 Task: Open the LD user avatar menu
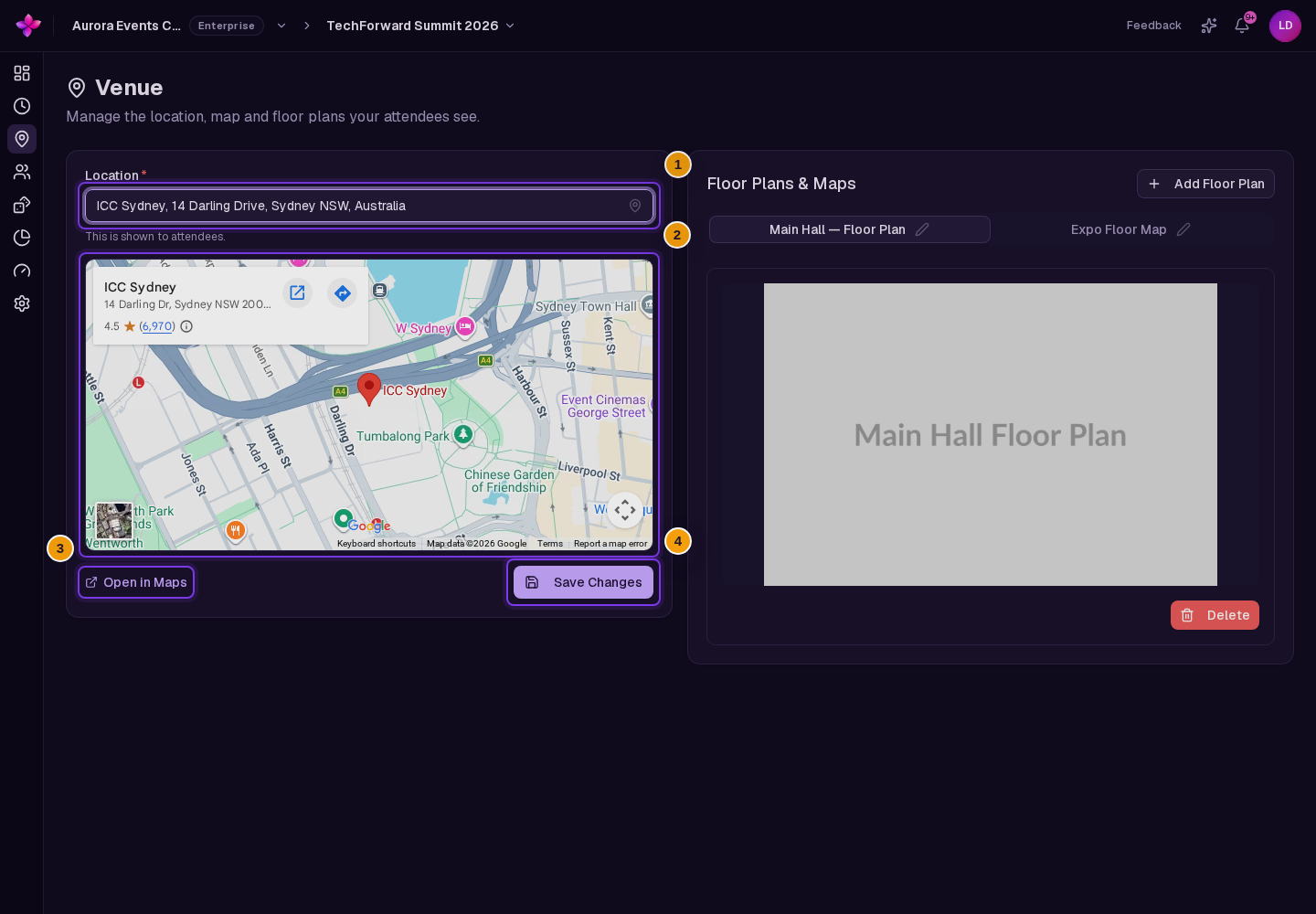coord(1285,26)
